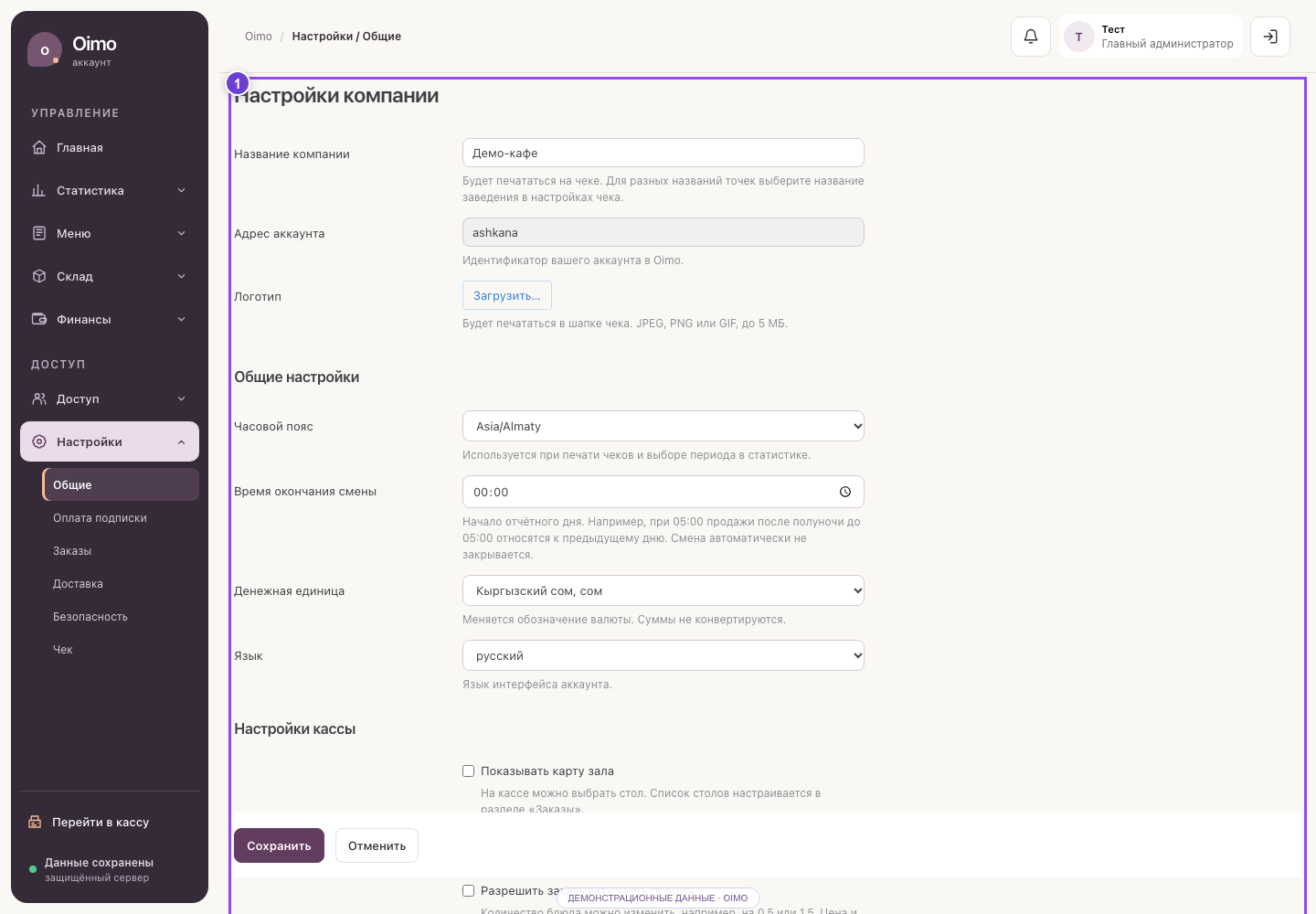
Task: Open the Язык dropdown
Action: click(663, 655)
